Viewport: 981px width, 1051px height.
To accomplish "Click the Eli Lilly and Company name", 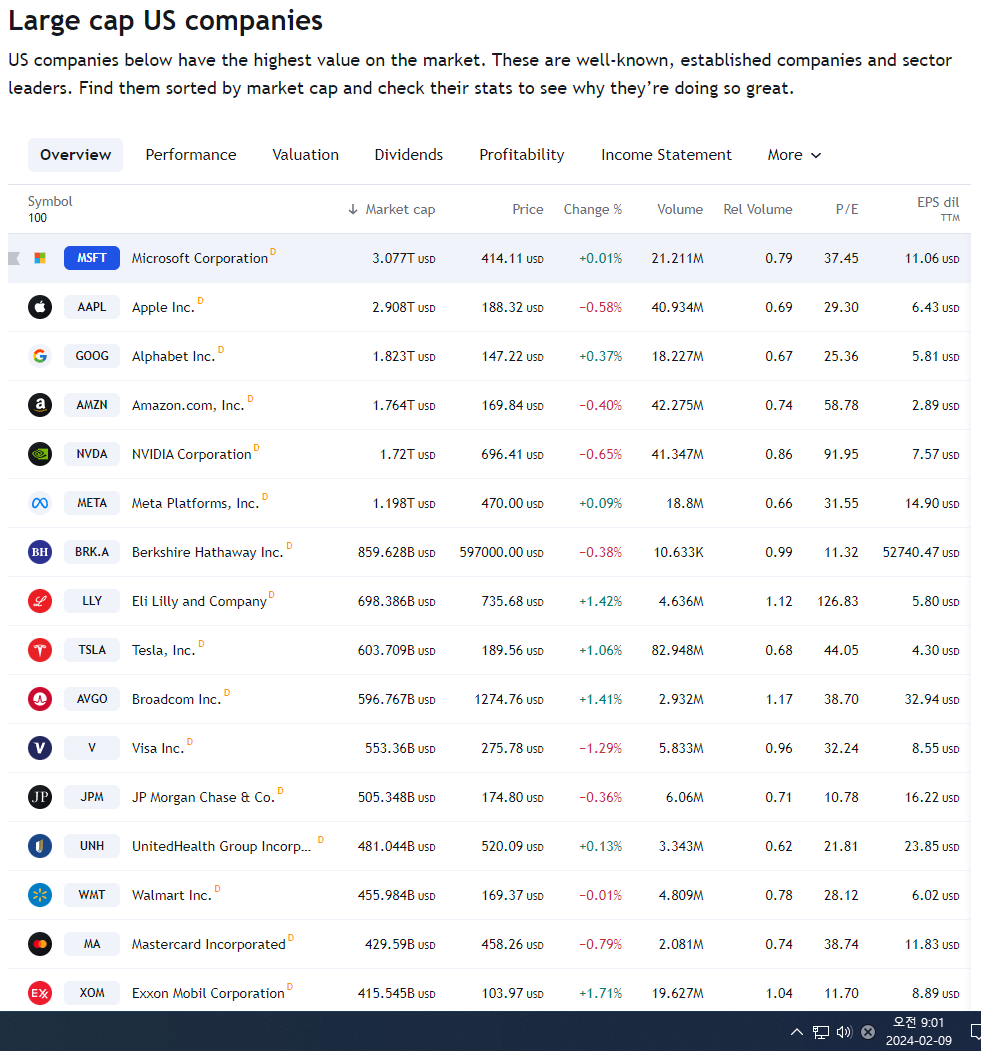I will pyautogui.click(x=199, y=601).
